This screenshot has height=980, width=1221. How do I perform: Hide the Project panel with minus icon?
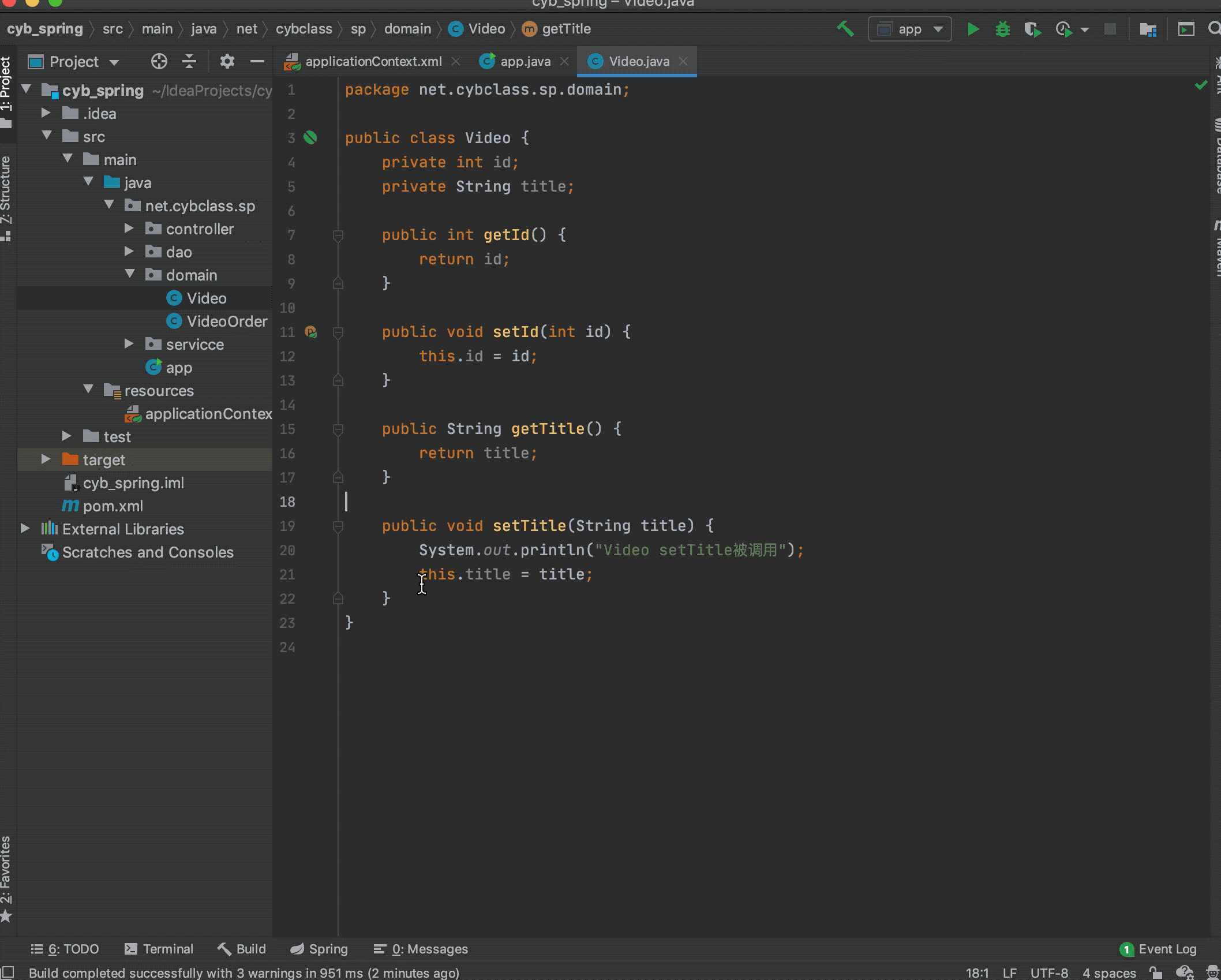(x=257, y=61)
